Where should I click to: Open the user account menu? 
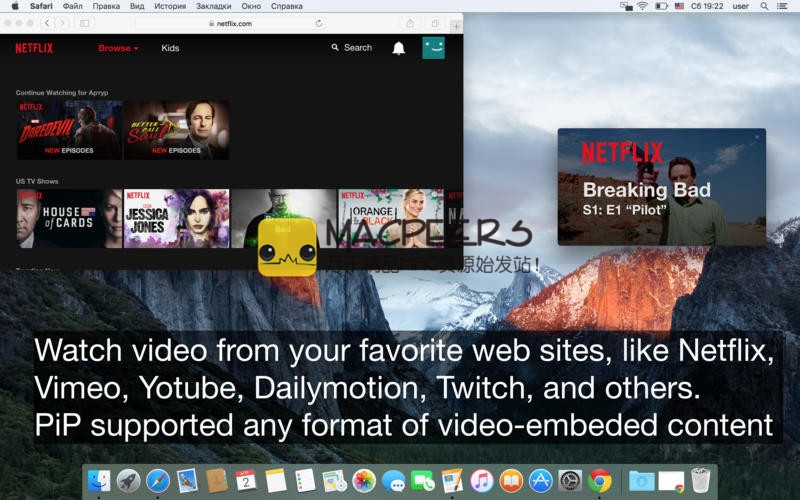(741, 6)
